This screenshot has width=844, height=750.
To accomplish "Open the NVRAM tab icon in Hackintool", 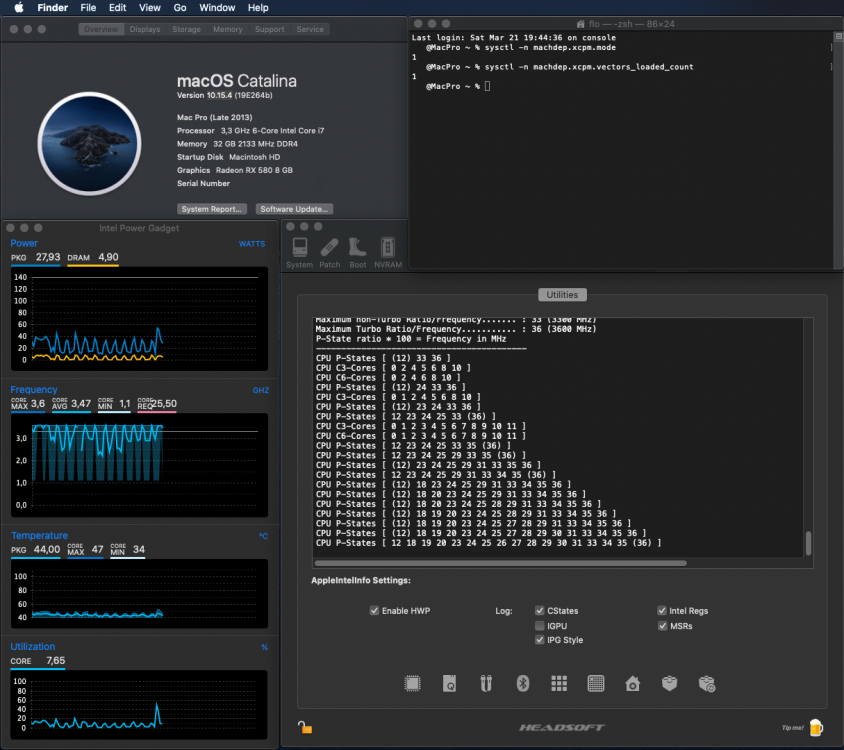I will [388, 252].
